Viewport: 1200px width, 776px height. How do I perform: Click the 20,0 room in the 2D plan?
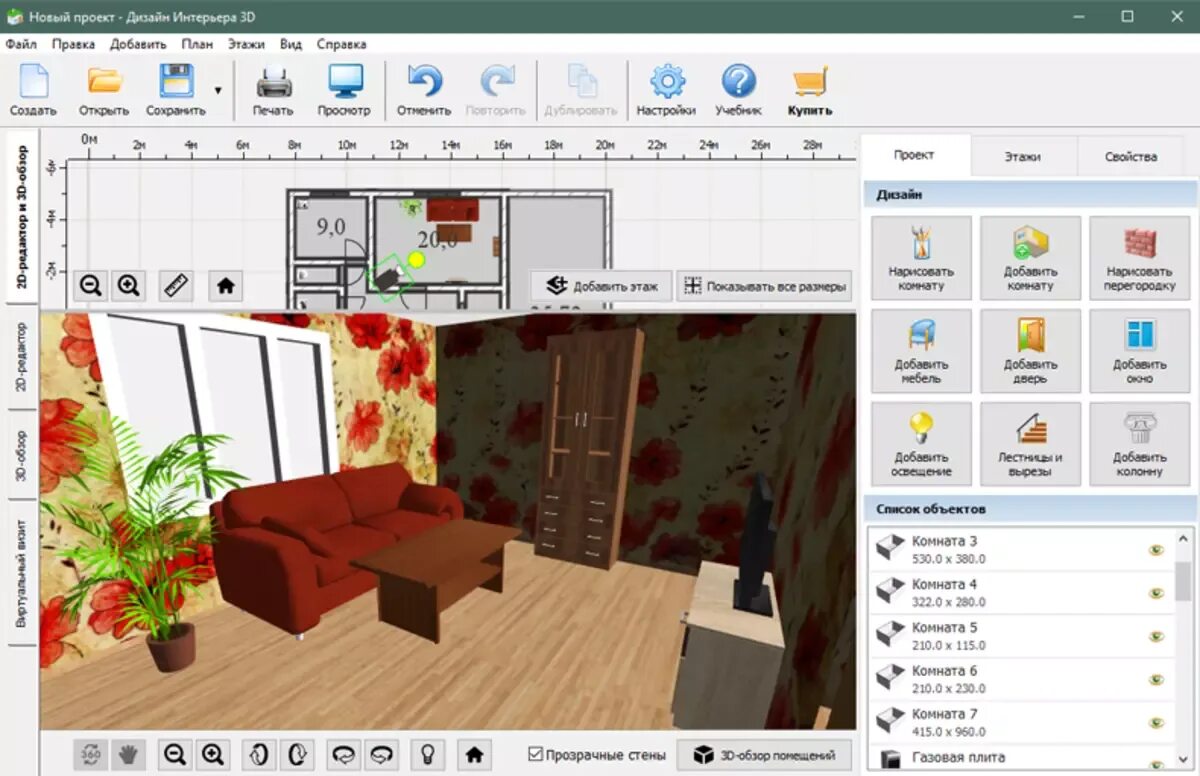click(x=437, y=240)
